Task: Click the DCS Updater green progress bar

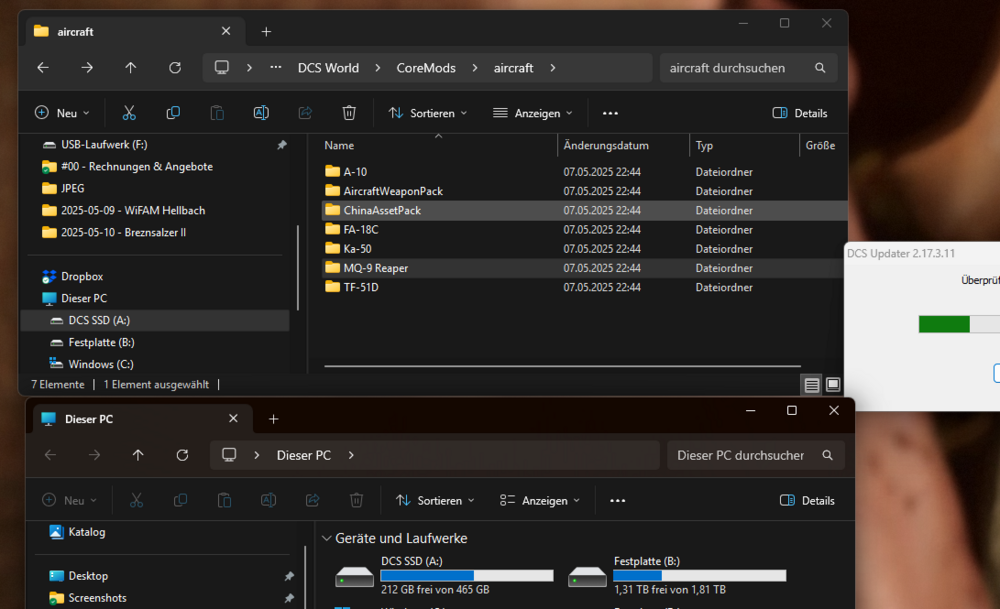Action: [944, 324]
